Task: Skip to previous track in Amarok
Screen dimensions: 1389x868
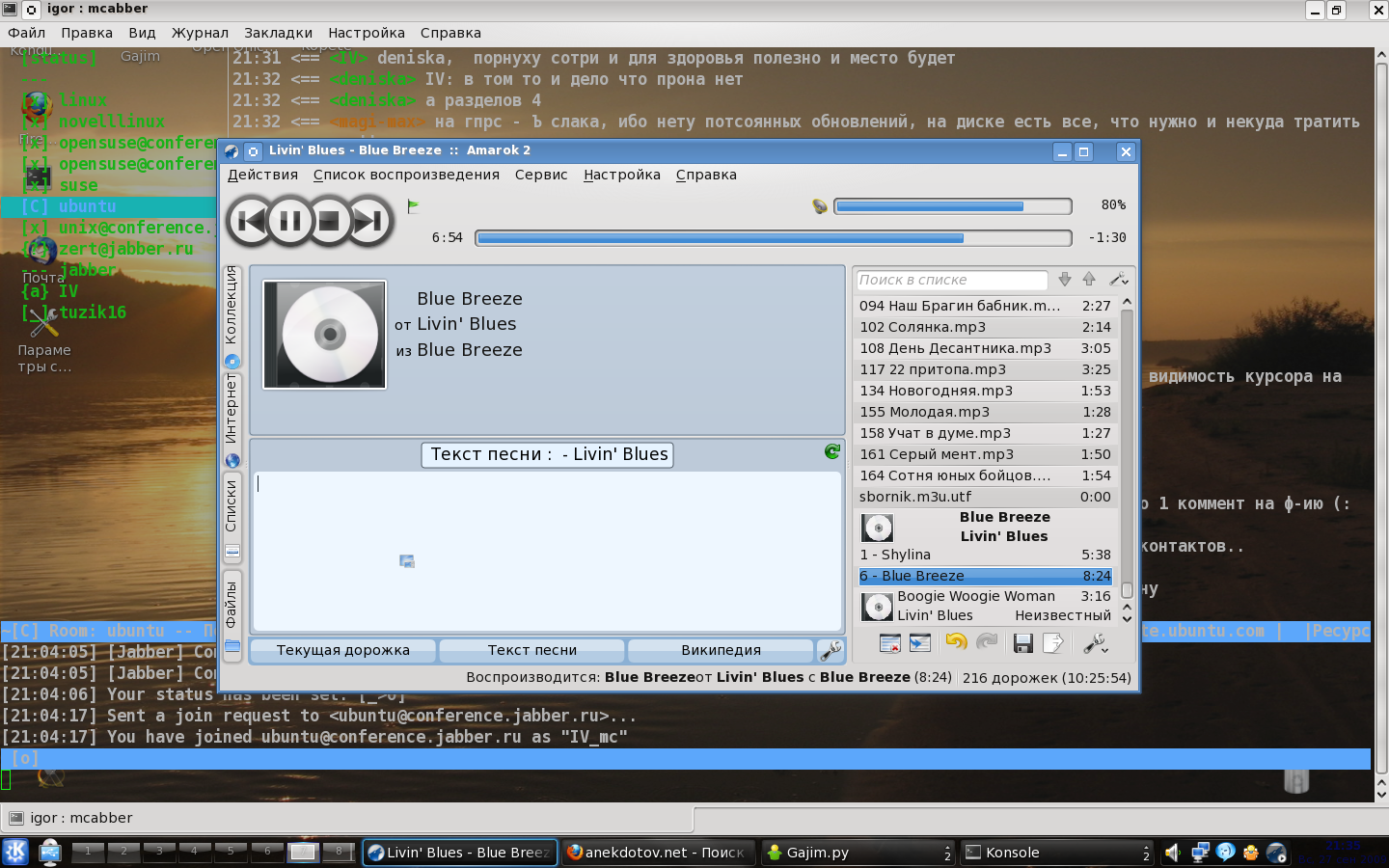Action: pos(250,221)
